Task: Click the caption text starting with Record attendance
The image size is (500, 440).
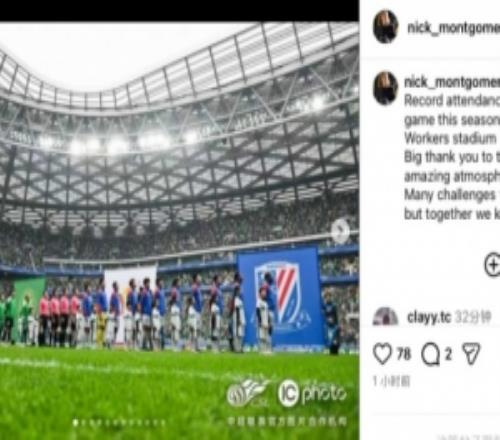Action: (x=452, y=157)
